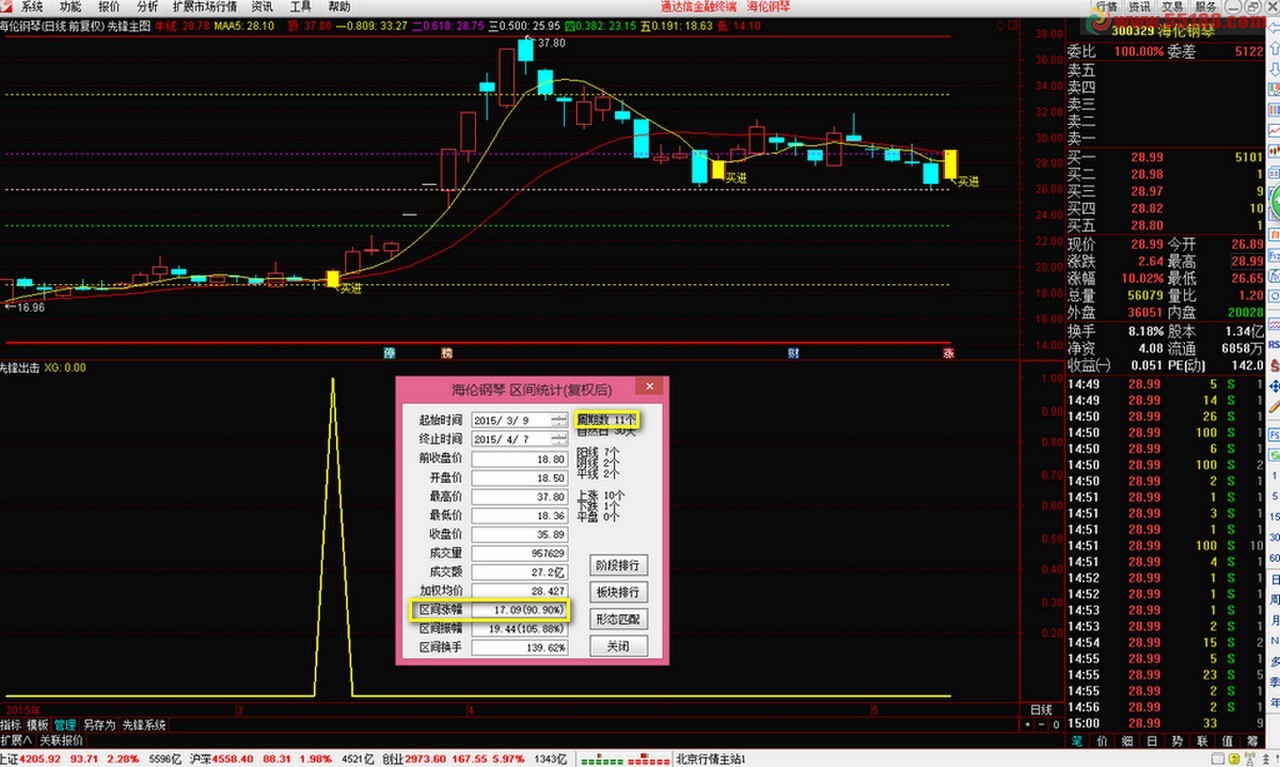Switch to 服务 top-right tab
Image resolution: width=1280 pixels, height=767 pixels.
(1204, 6)
